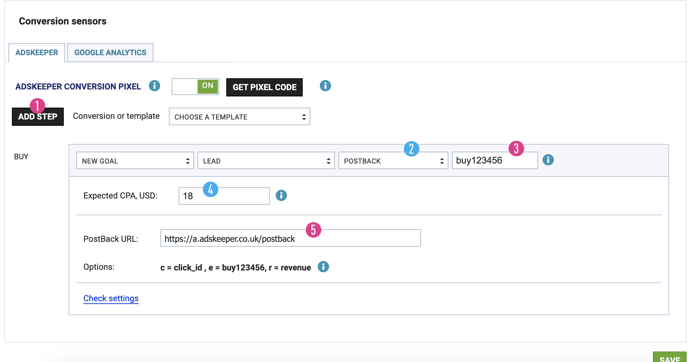
Task: Click pink numbered marker 3 by event field
Action: 516,148
